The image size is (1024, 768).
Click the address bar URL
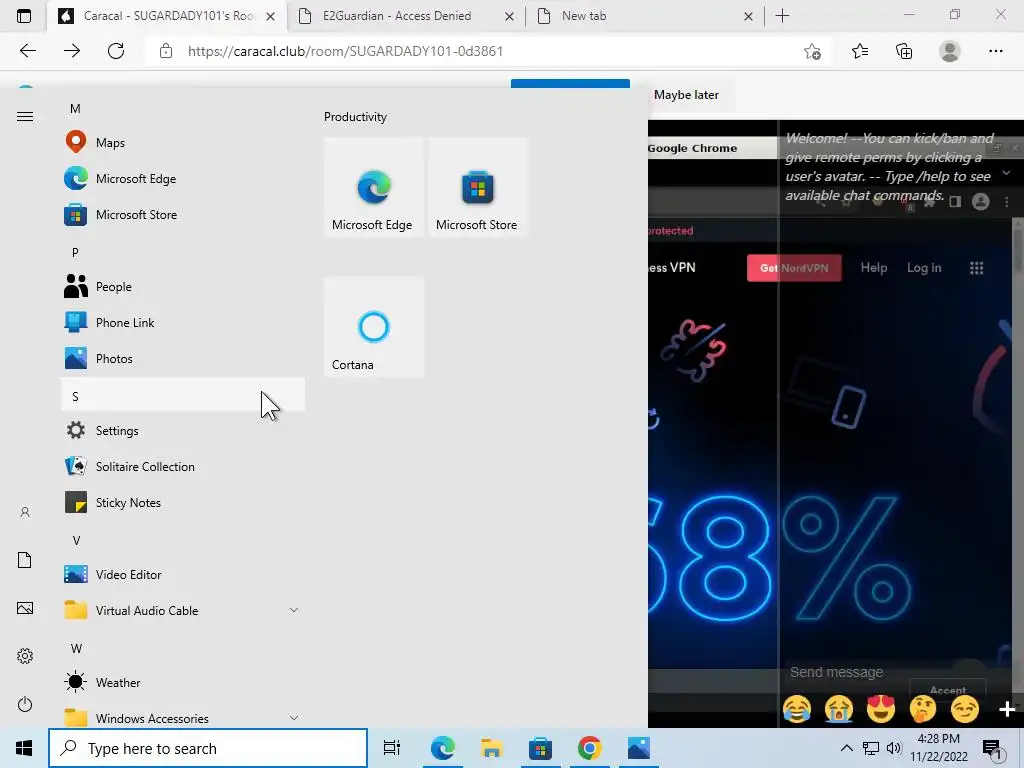click(345, 51)
